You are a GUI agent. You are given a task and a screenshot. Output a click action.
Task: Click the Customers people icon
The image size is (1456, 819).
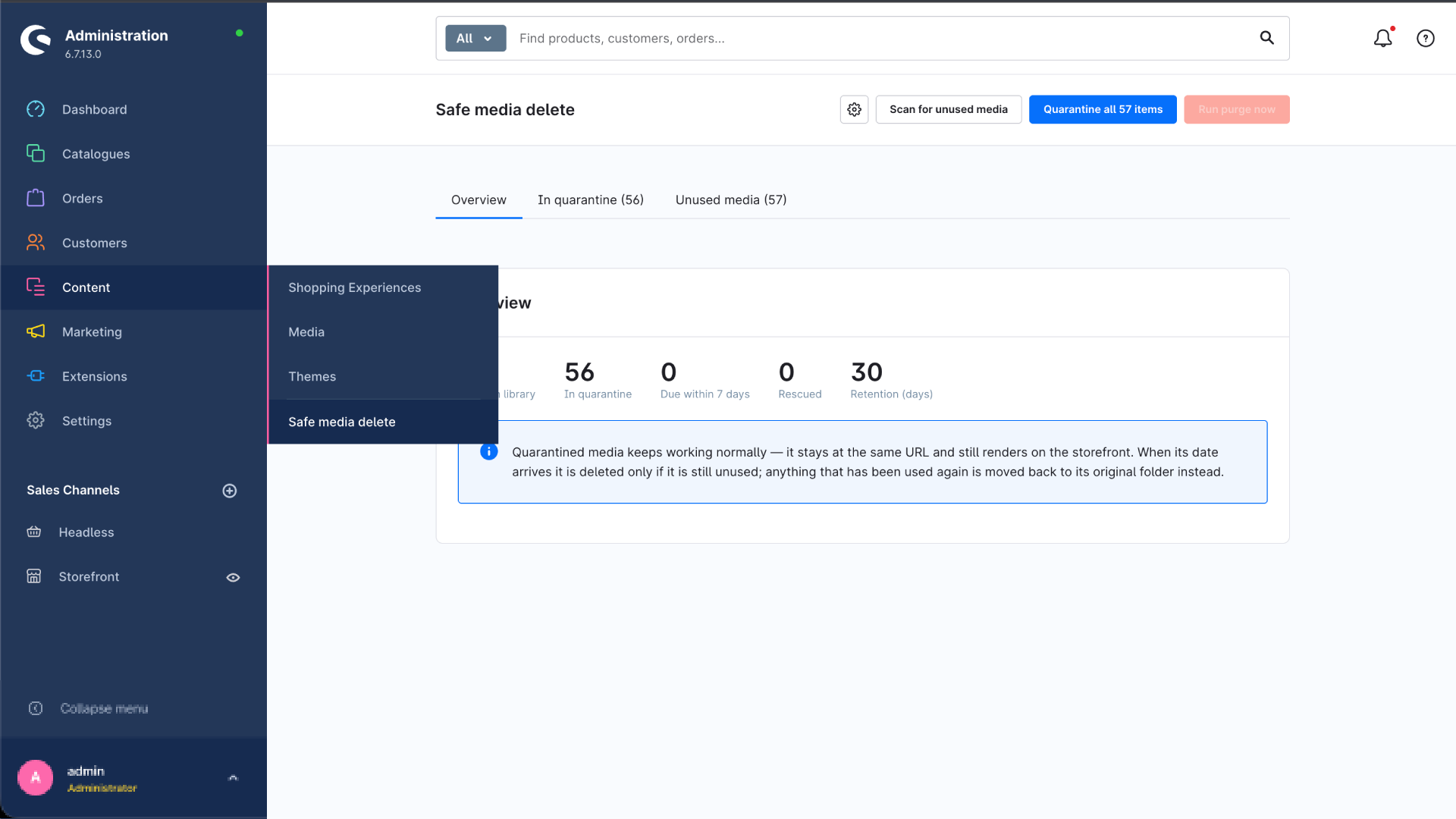click(36, 243)
